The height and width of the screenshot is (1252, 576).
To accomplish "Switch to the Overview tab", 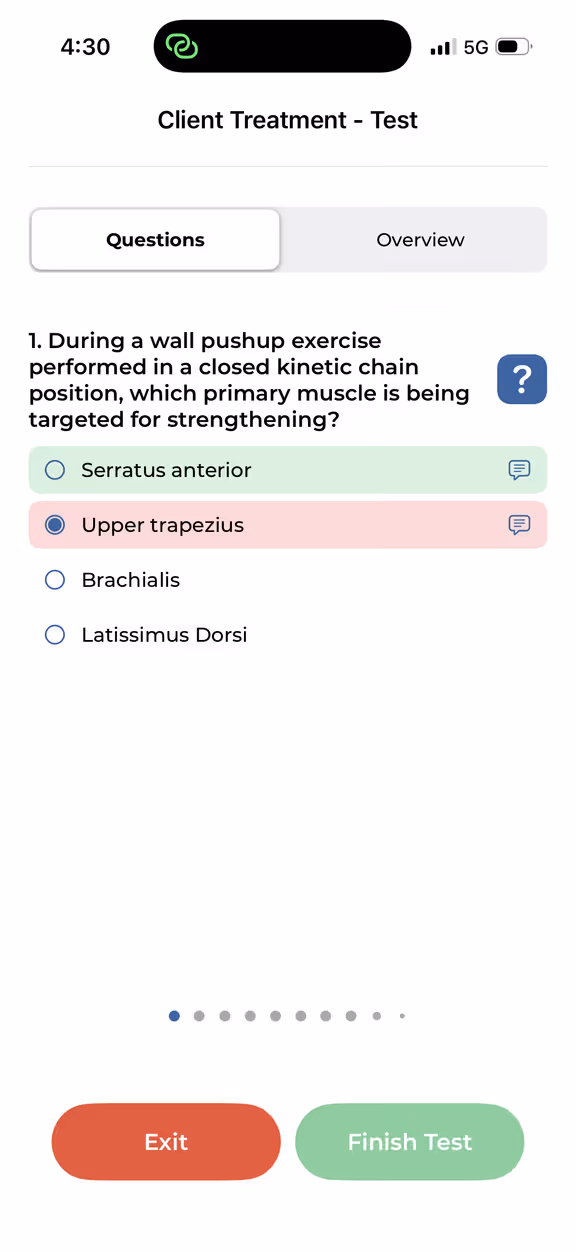I will click(x=420, y=240).
